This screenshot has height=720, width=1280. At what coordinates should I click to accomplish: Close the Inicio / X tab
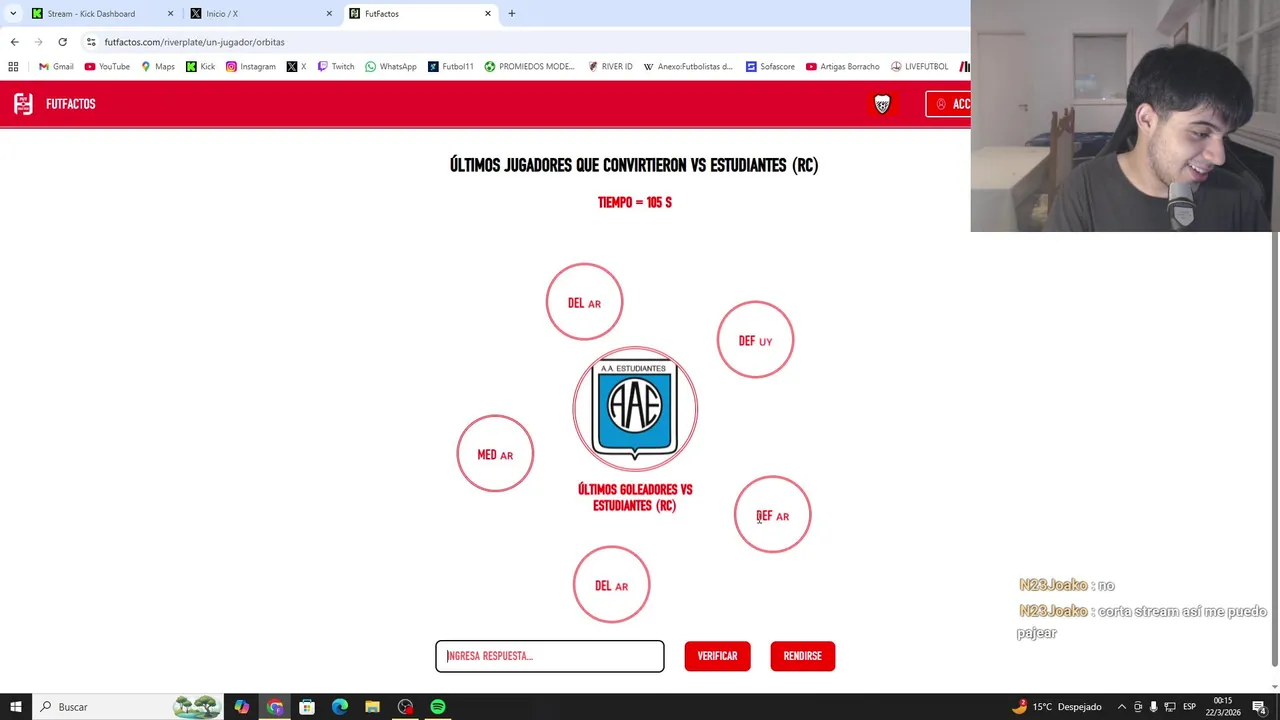(x=329, y=14)
